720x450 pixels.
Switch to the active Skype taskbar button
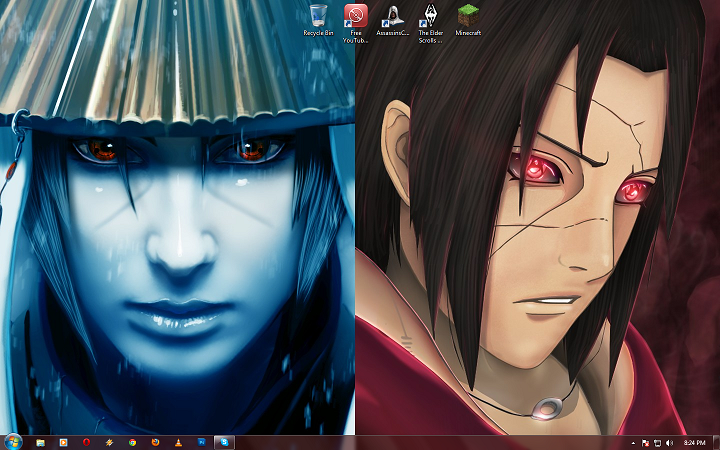point(225,441)
